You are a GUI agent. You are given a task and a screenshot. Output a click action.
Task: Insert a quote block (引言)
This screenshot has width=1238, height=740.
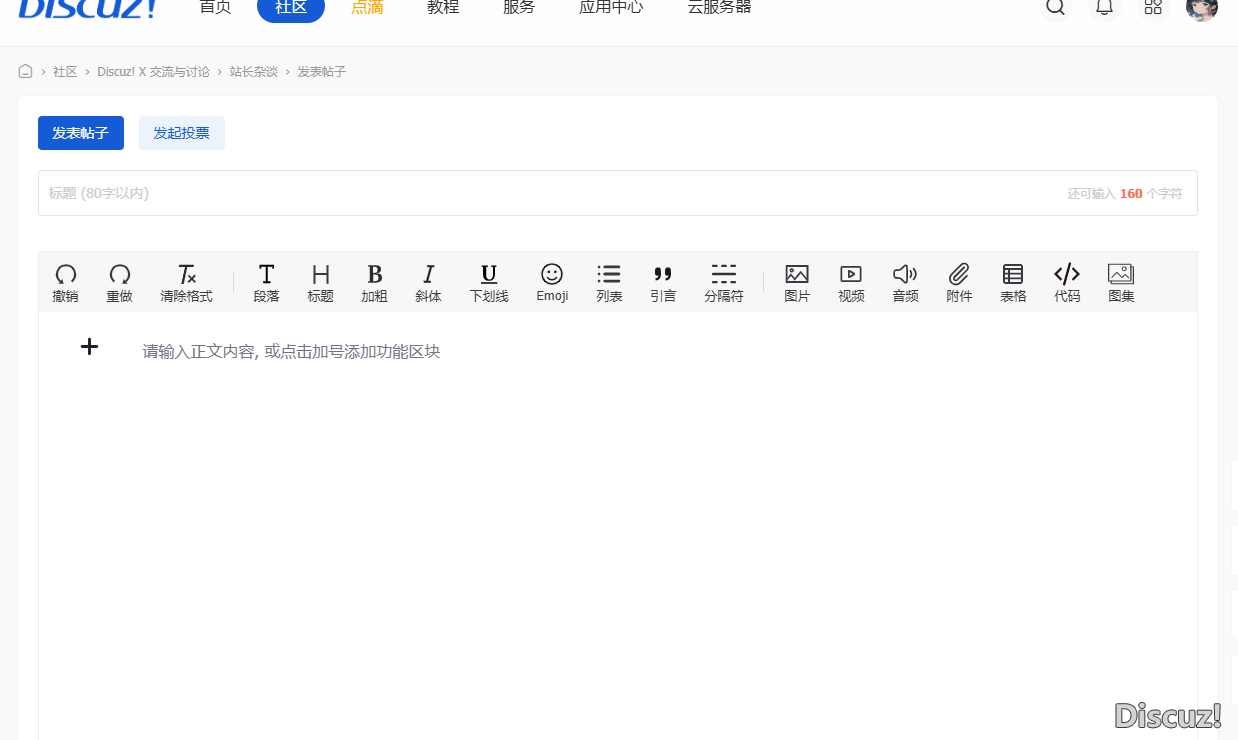(x=663, y=282)
